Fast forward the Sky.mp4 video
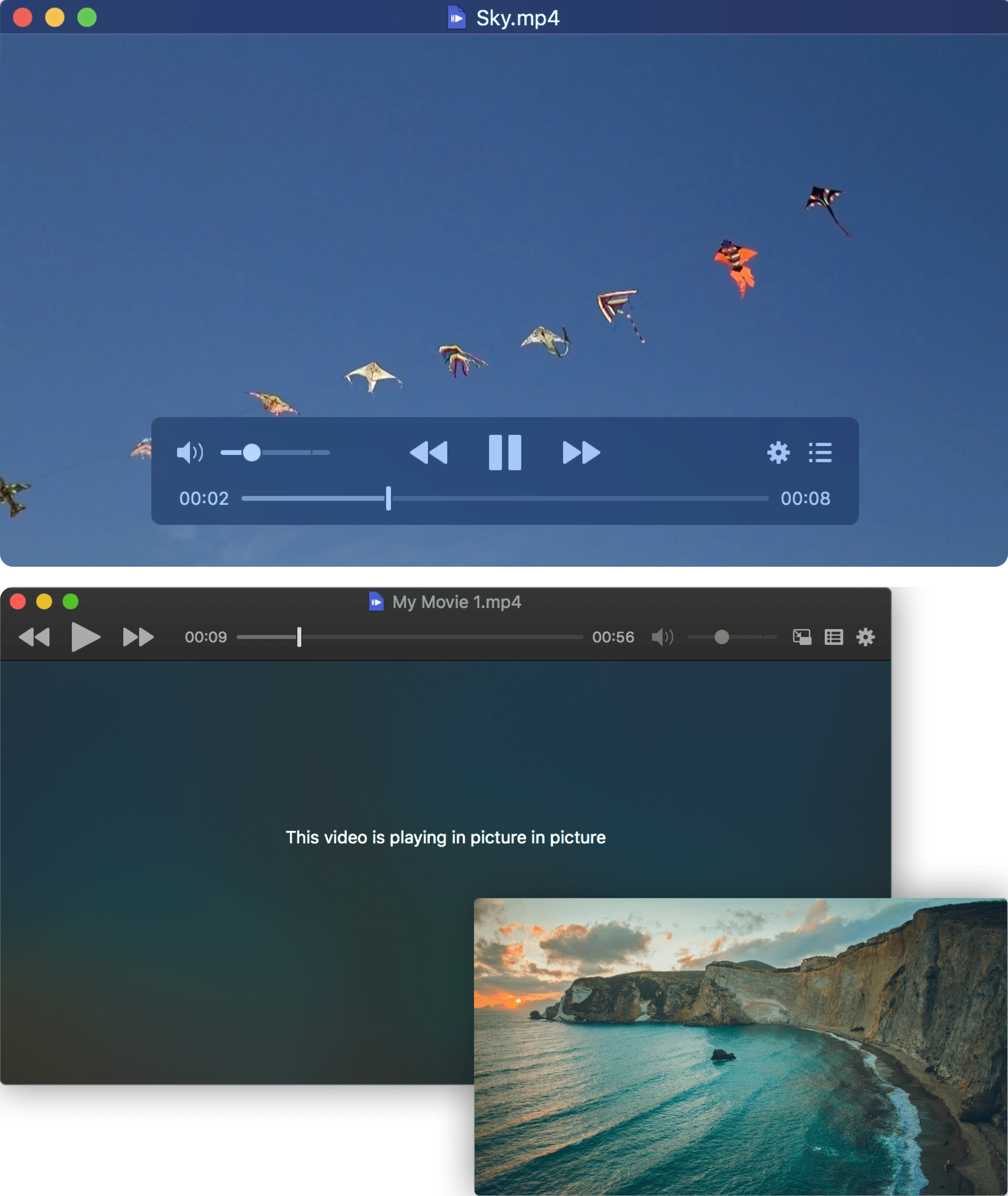Image resolution: width=1008 pixels, height=1196 pixels. tap(581, 453)
